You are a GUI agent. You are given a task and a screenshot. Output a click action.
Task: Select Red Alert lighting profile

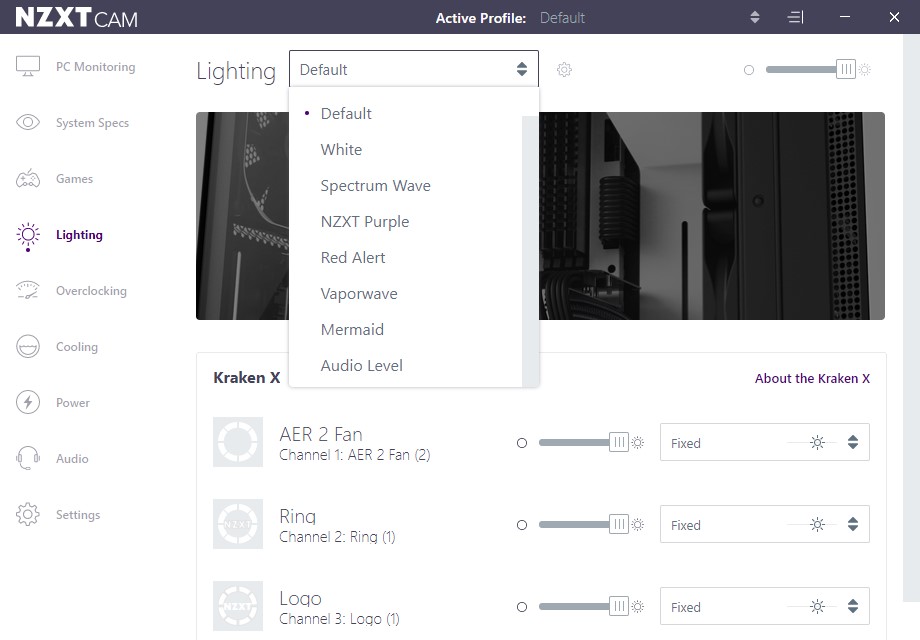[x=405, y=258]
